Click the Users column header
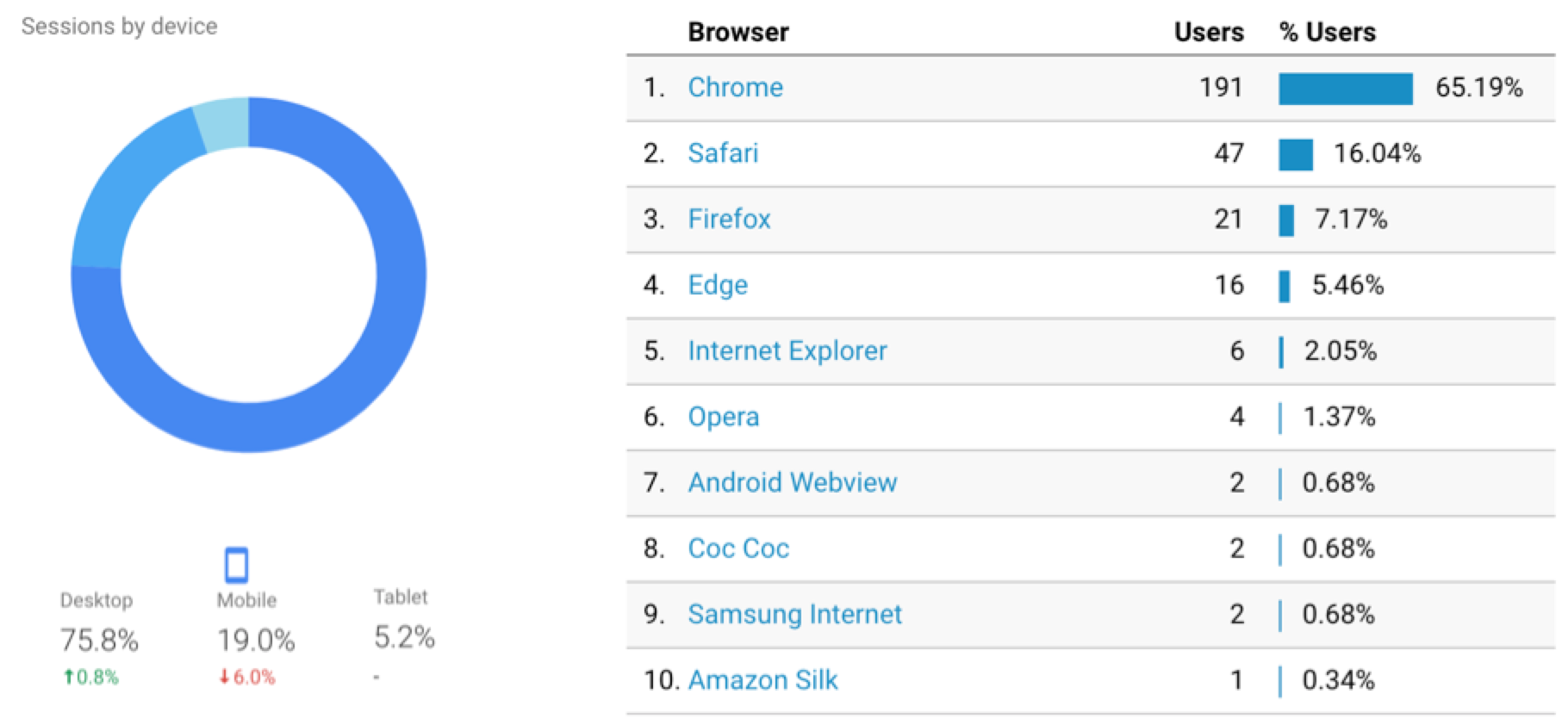Image resolution: width=1568 pixels, height=725 pixels. (x=1208, y=33)
